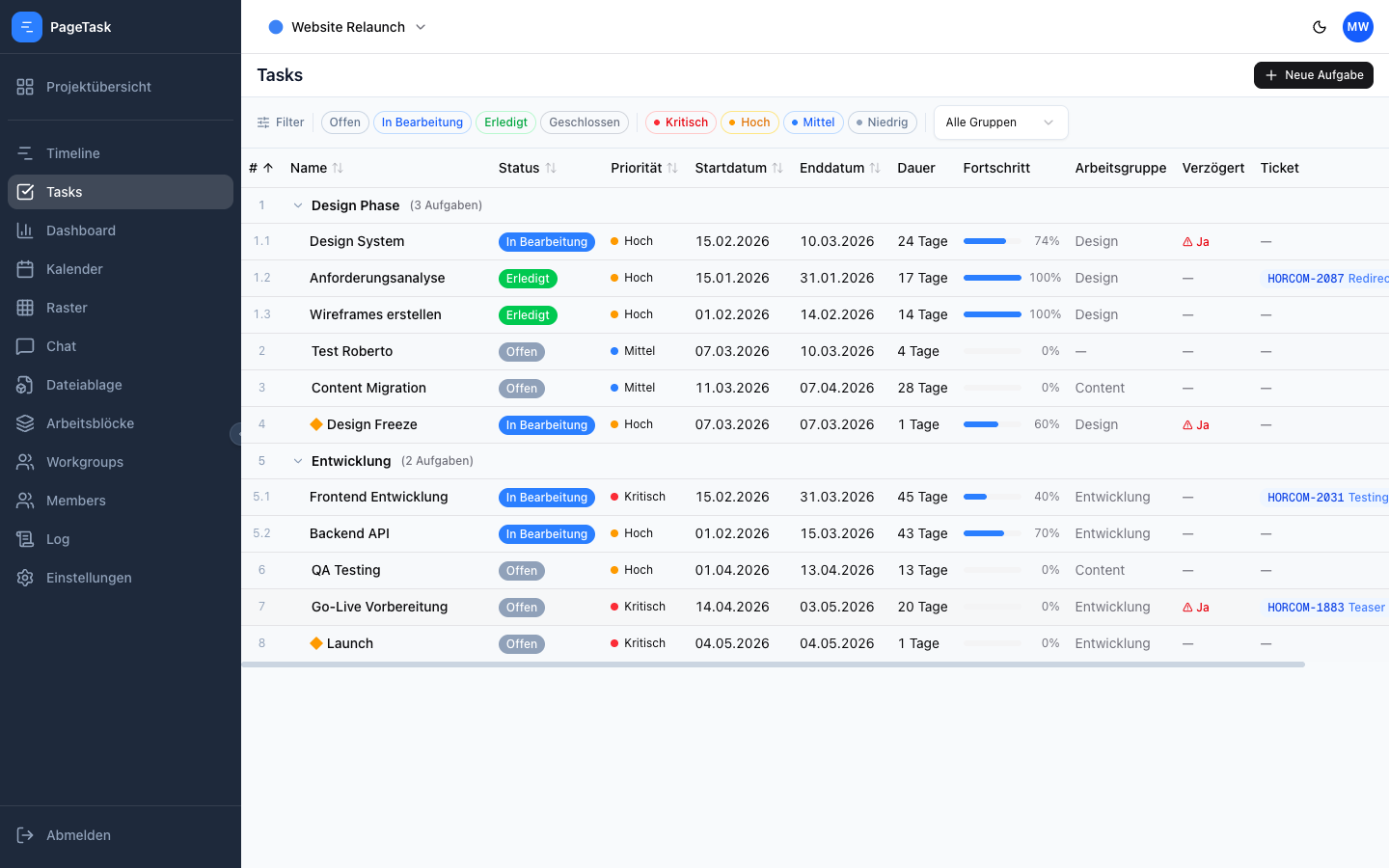Create a task with Neue Aufgabe
Image resolution: width=1389 pixels, height=868 pixels.
click(x=1313, y=74)
